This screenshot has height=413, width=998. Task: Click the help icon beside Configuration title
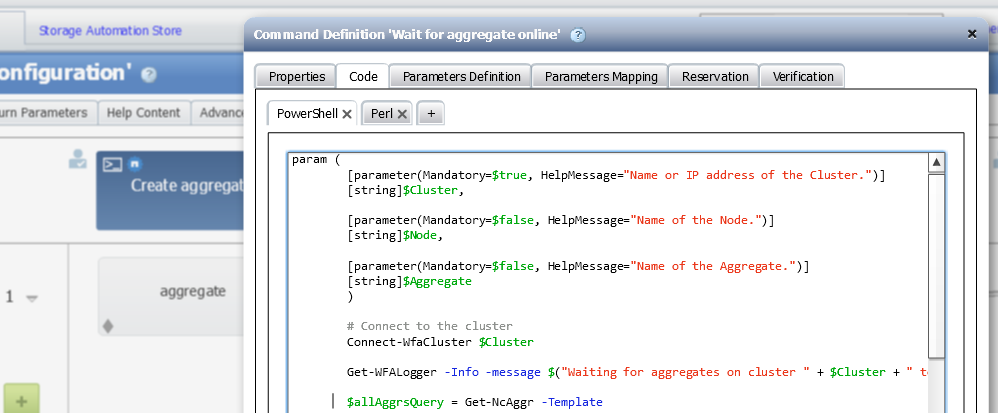[149, 74]
